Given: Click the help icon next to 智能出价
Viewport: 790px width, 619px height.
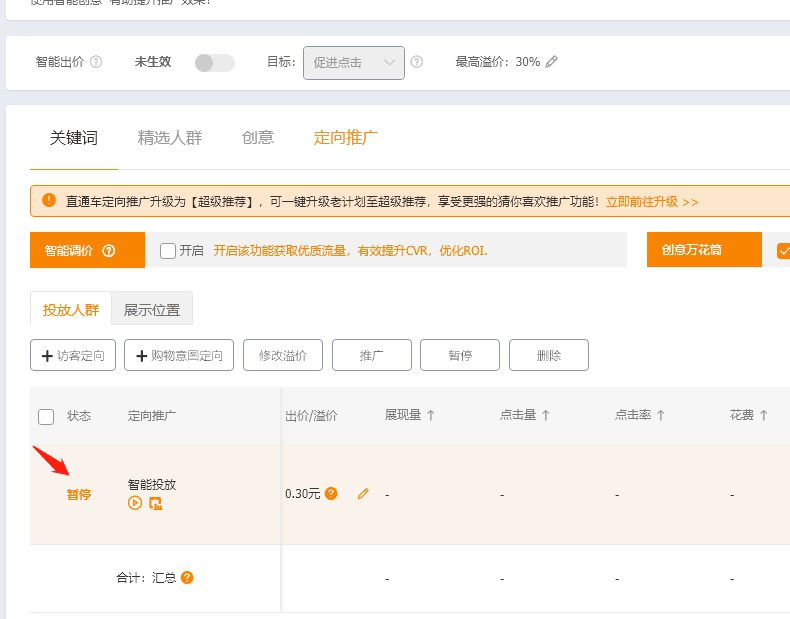Looking at the screenshot, I should click(x=96, y=62).
